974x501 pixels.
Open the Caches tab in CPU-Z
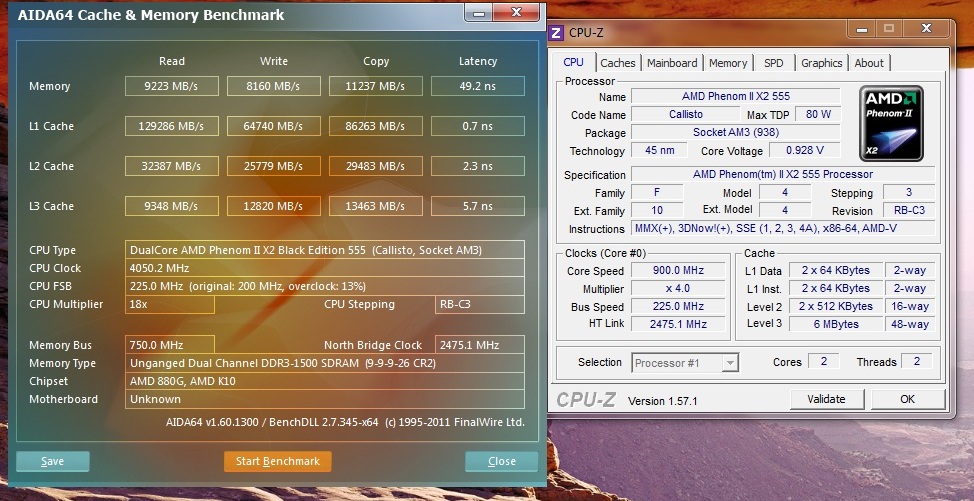pyautogui.click(x=617, y=63)
